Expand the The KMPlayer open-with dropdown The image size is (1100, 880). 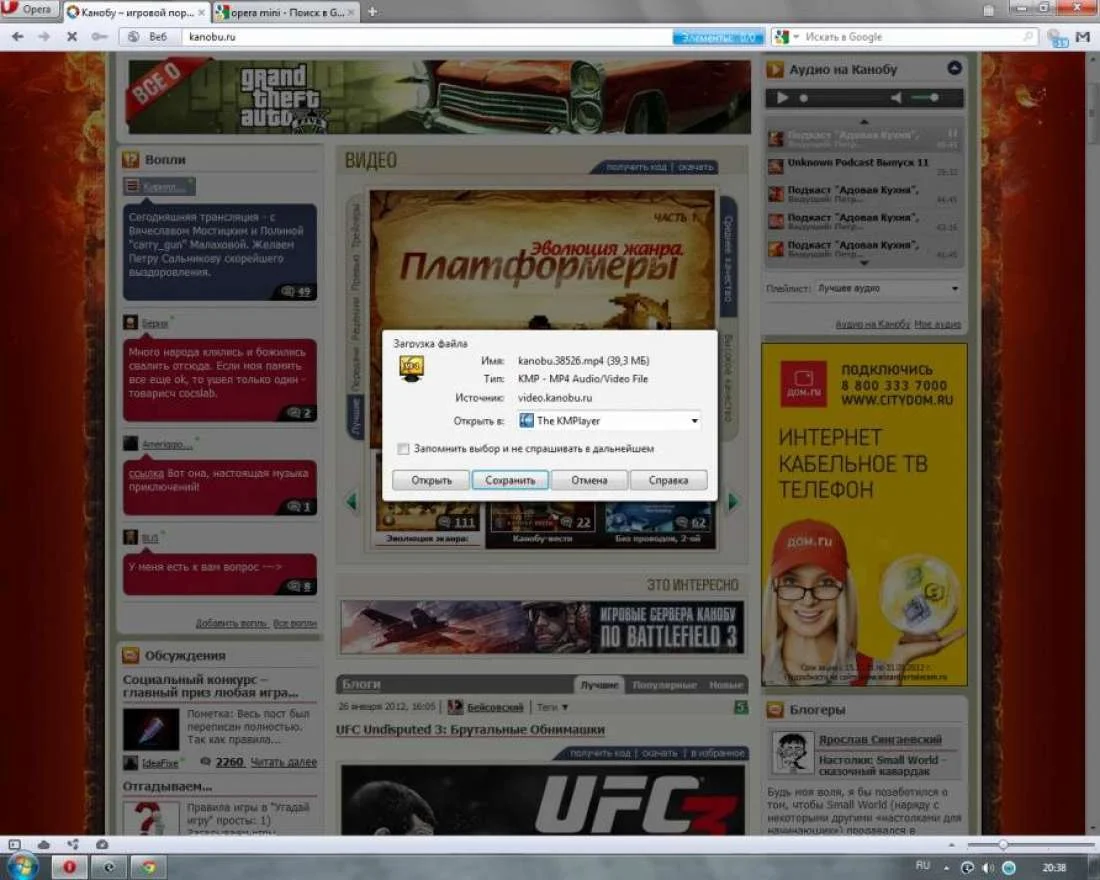point(609,420)
